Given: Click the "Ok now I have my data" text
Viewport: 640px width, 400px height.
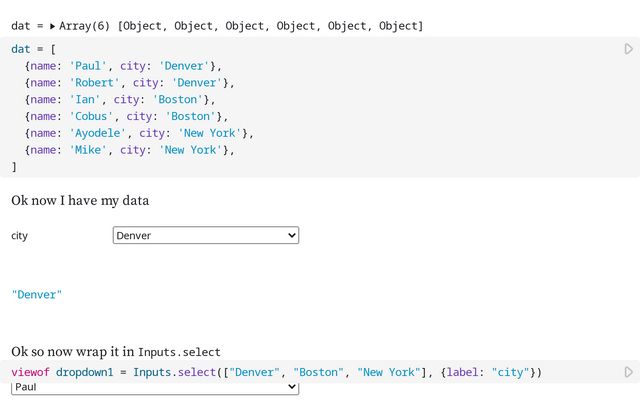Looking at the screenshot, I should pyautogui.click(x=80, y=201).
